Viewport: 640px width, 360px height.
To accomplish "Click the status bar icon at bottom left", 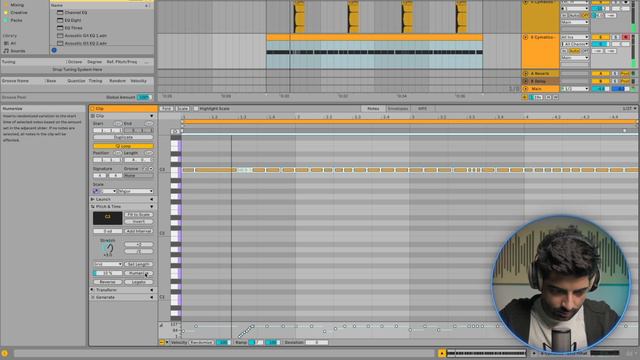I will point(5,353).
